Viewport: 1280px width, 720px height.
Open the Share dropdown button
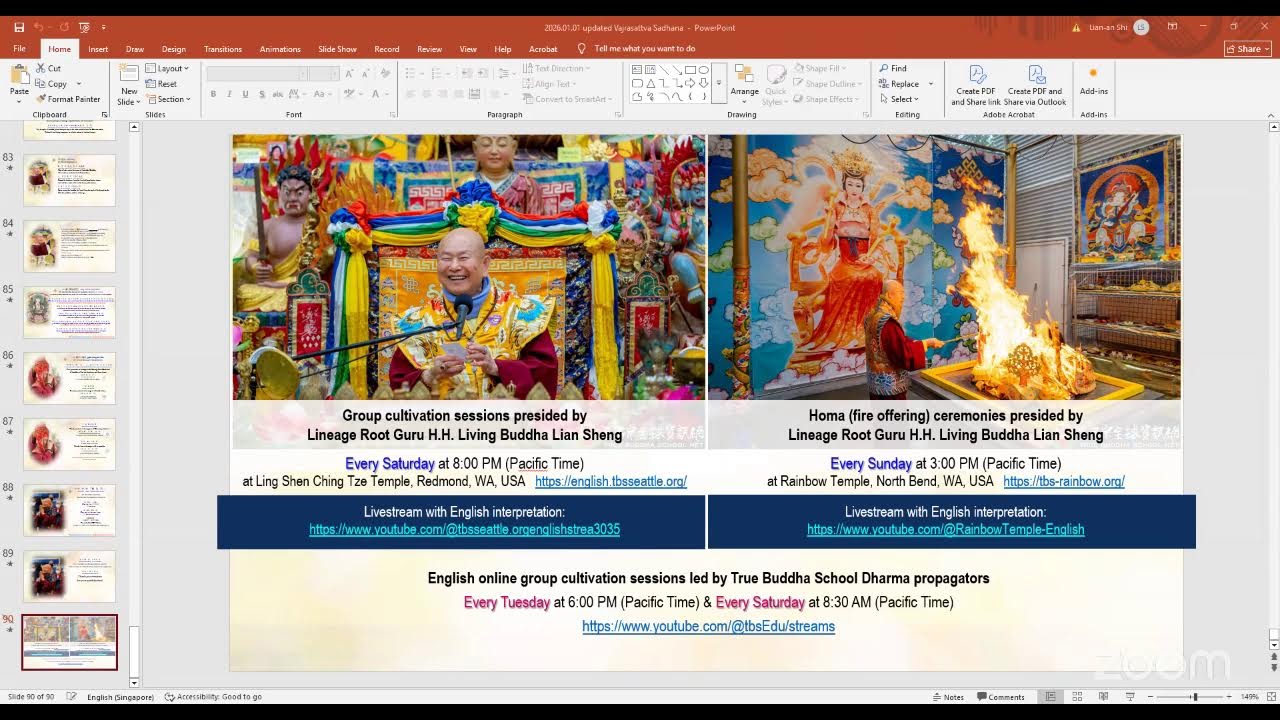coord(1248,48)
